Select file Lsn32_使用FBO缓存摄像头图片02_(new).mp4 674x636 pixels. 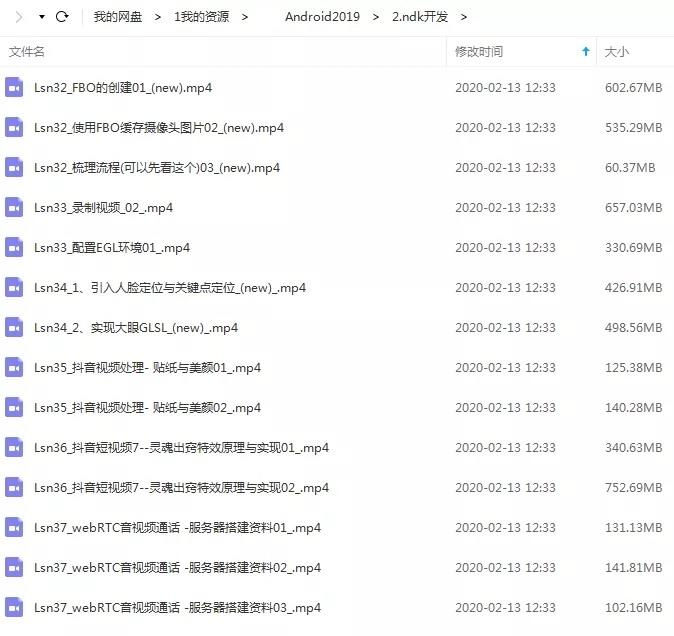click(x=159, y=128)
